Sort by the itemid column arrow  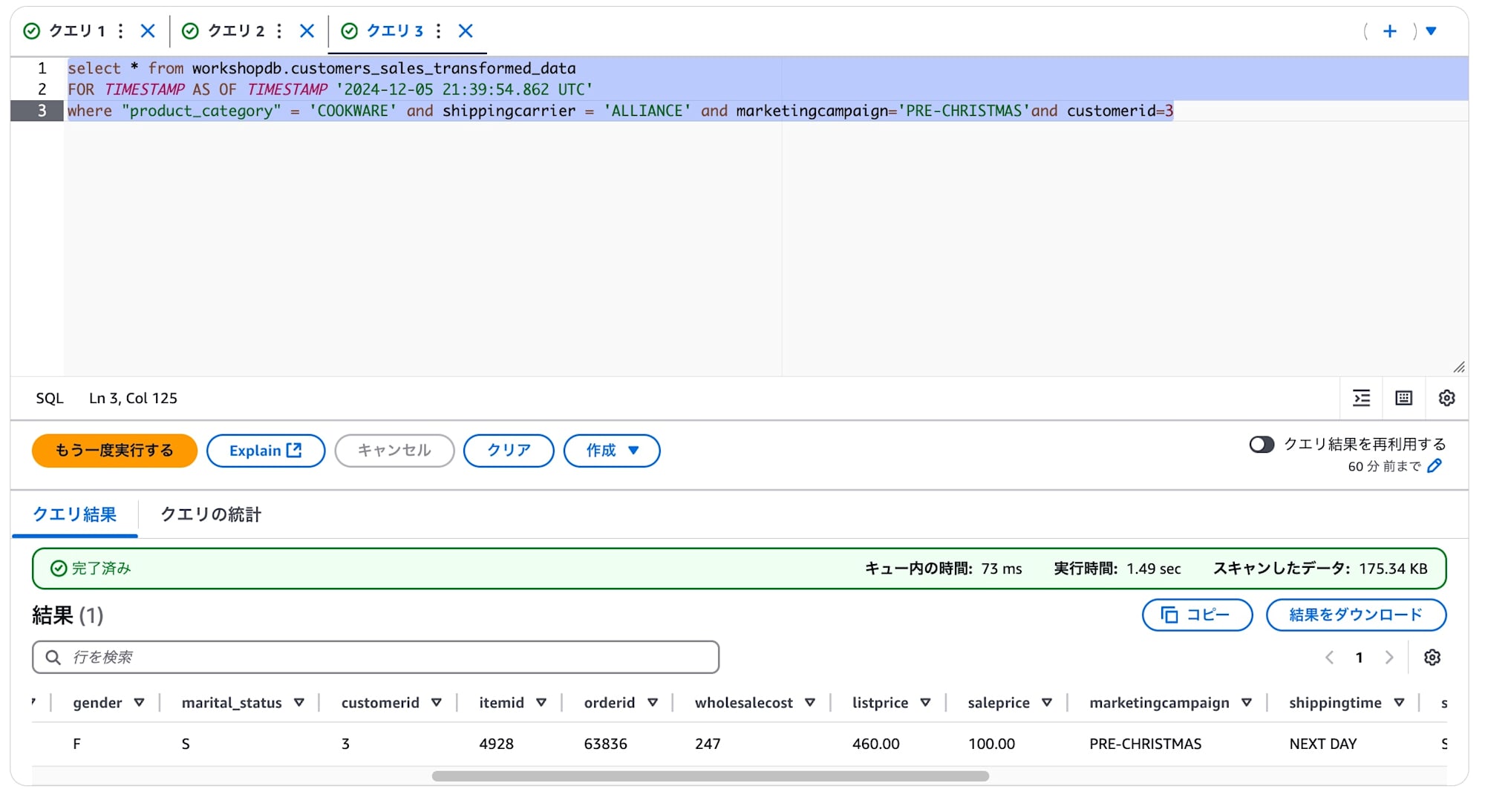coord(541,703)
